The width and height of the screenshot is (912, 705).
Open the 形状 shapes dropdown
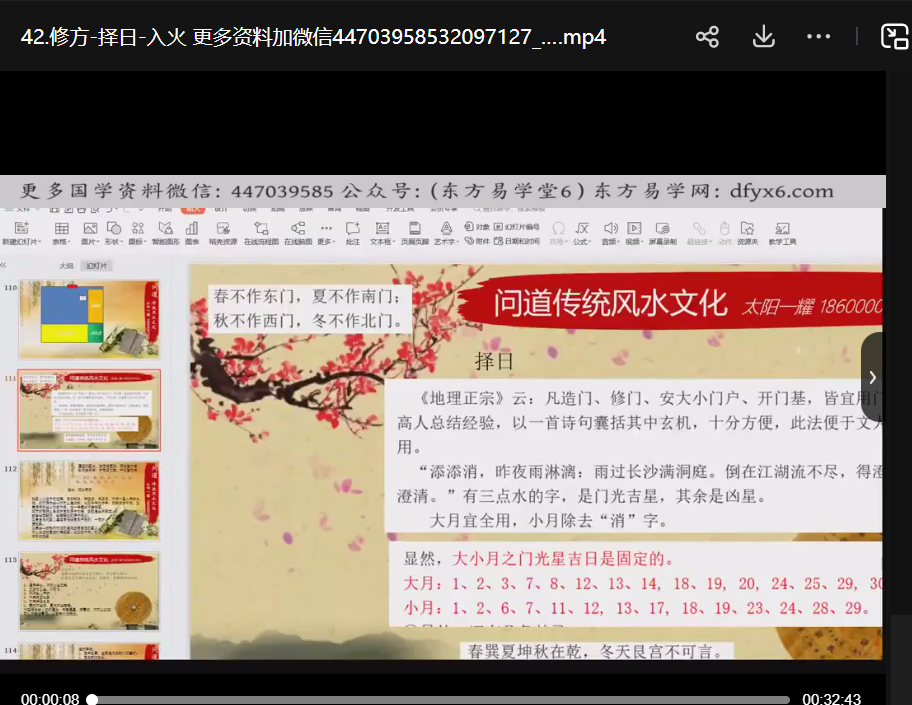click(x=114, y=242)
